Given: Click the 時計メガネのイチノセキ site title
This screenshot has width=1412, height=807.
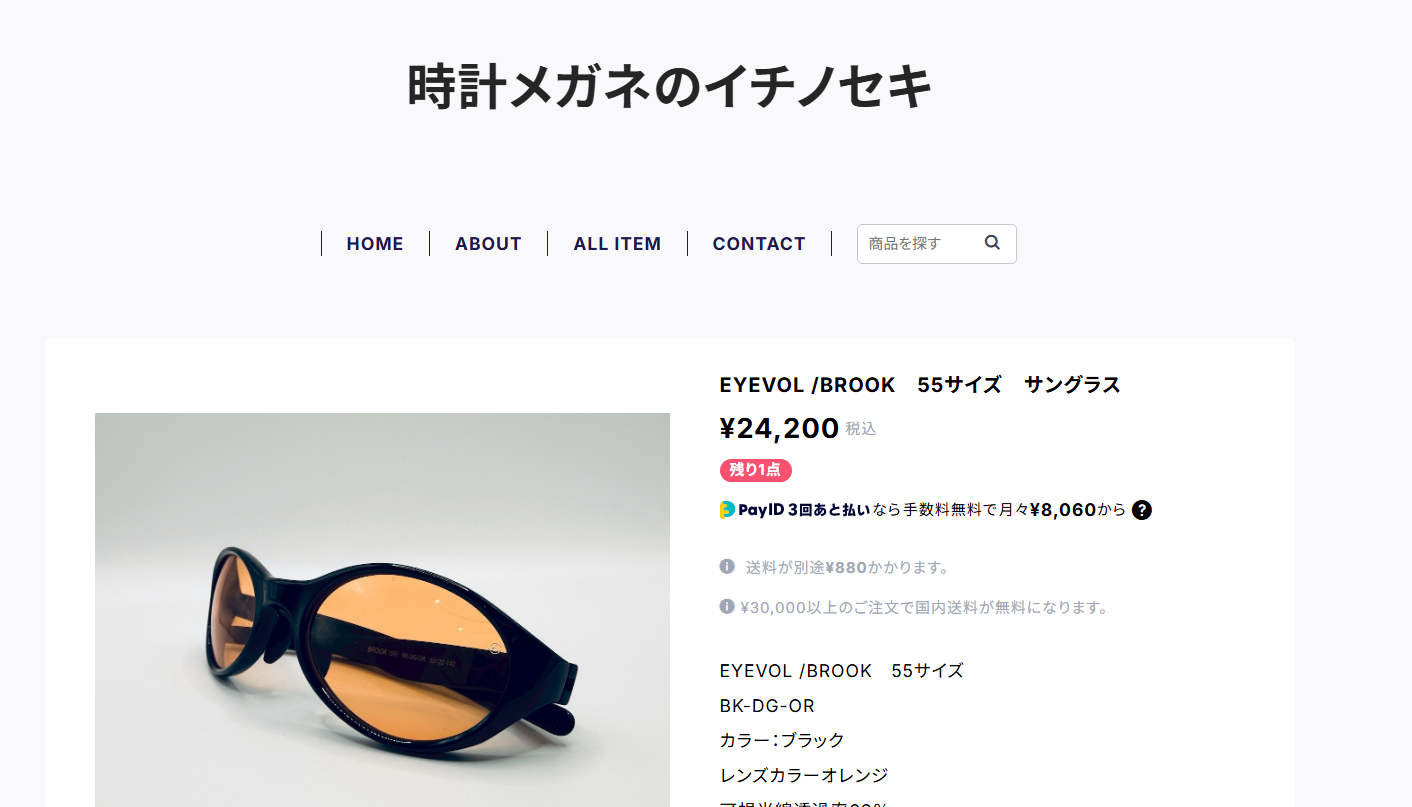Looking at the screenshot, I should pos(670,86).
